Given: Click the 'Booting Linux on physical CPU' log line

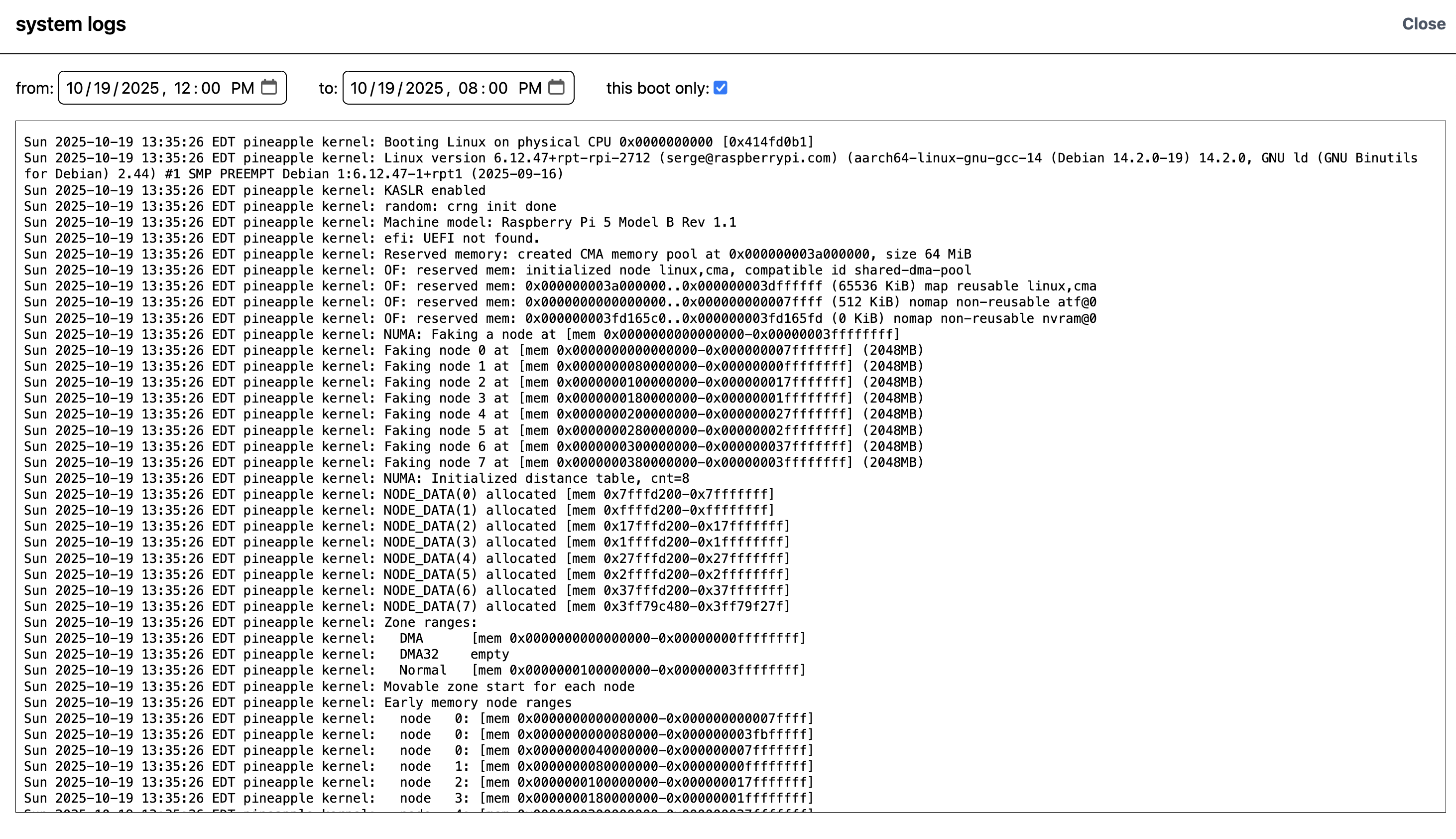Looking at the screenshot, I should click(x=419, y=142).
